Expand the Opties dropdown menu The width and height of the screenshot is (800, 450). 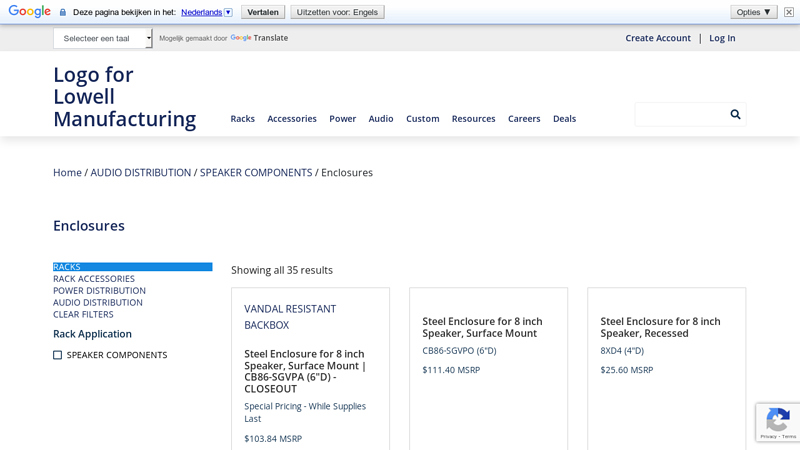[x=753, y=12]
